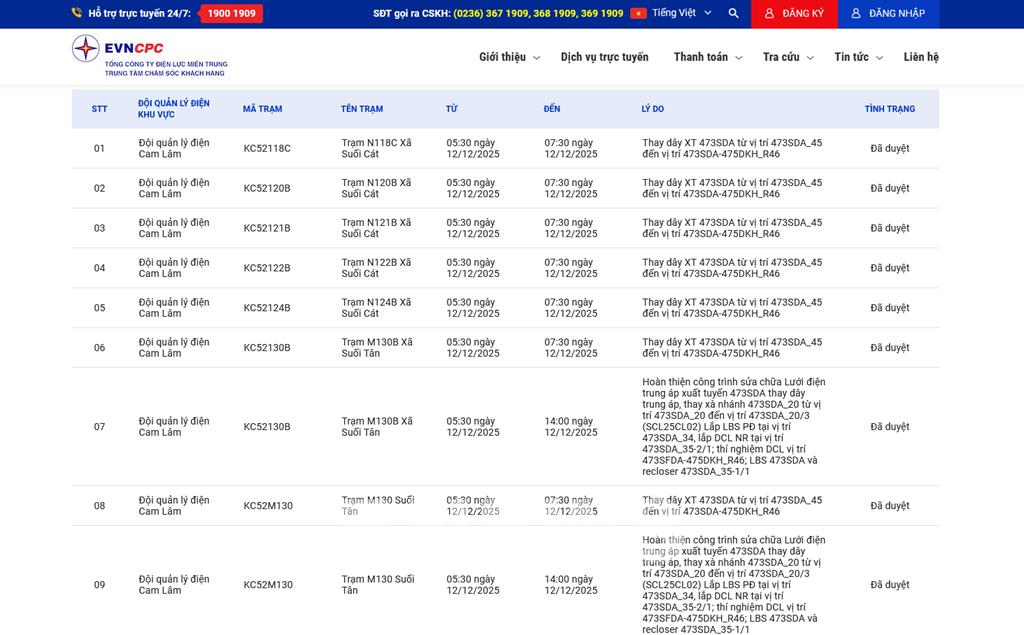Click the ĐĂNG NHẬP button

pyautogui.click(x=888, y=14)
